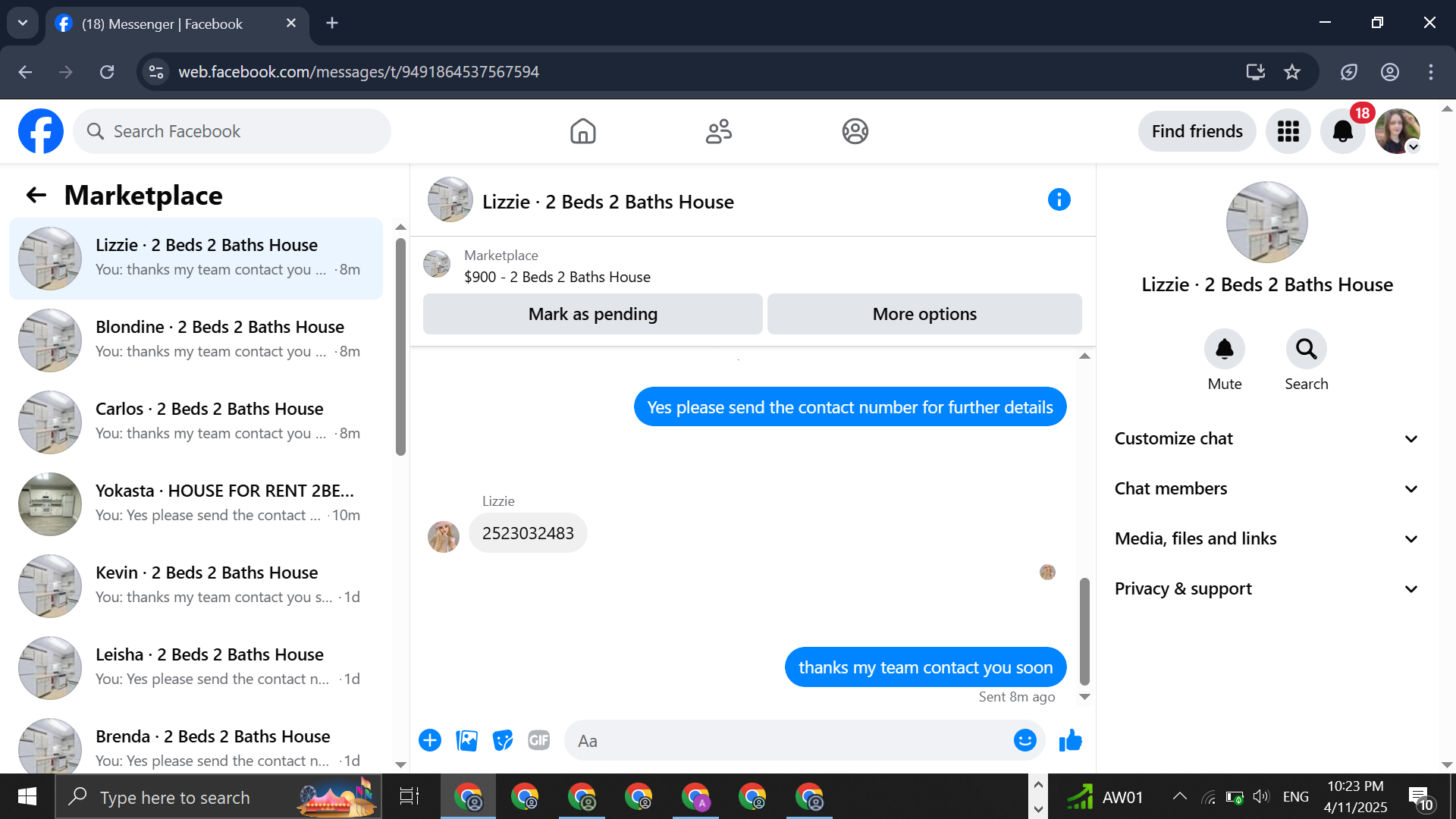Open the Windows notification center
Screen dimensions: 1456x819
point(1420,798)
